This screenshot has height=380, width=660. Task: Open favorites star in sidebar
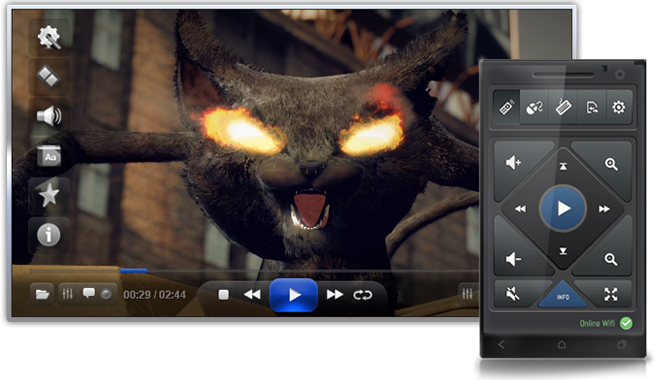point(49,195)
